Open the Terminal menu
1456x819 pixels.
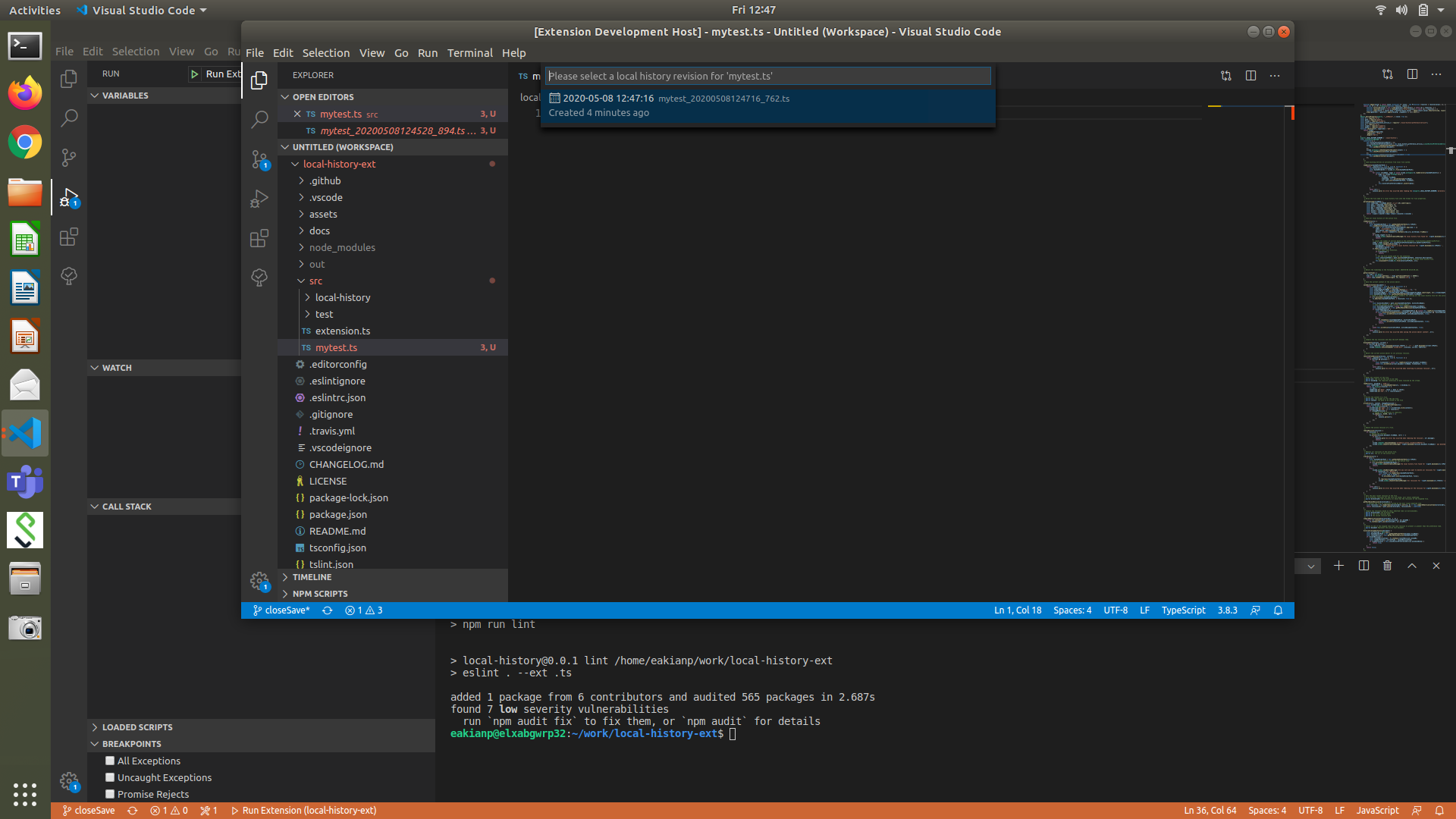click(x=469, y=53)
